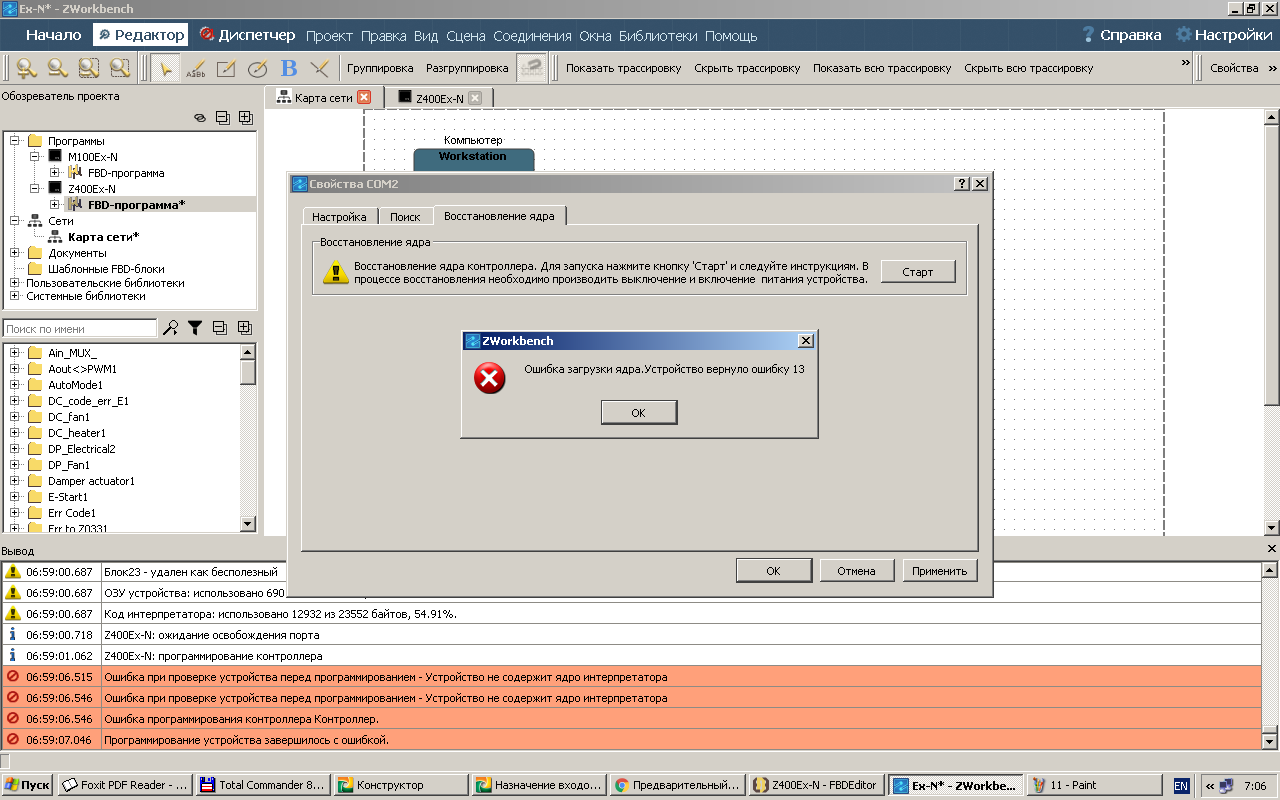Click the Старт kernel recovery button
Viewport: 1280px width, 800px height.
917,272
